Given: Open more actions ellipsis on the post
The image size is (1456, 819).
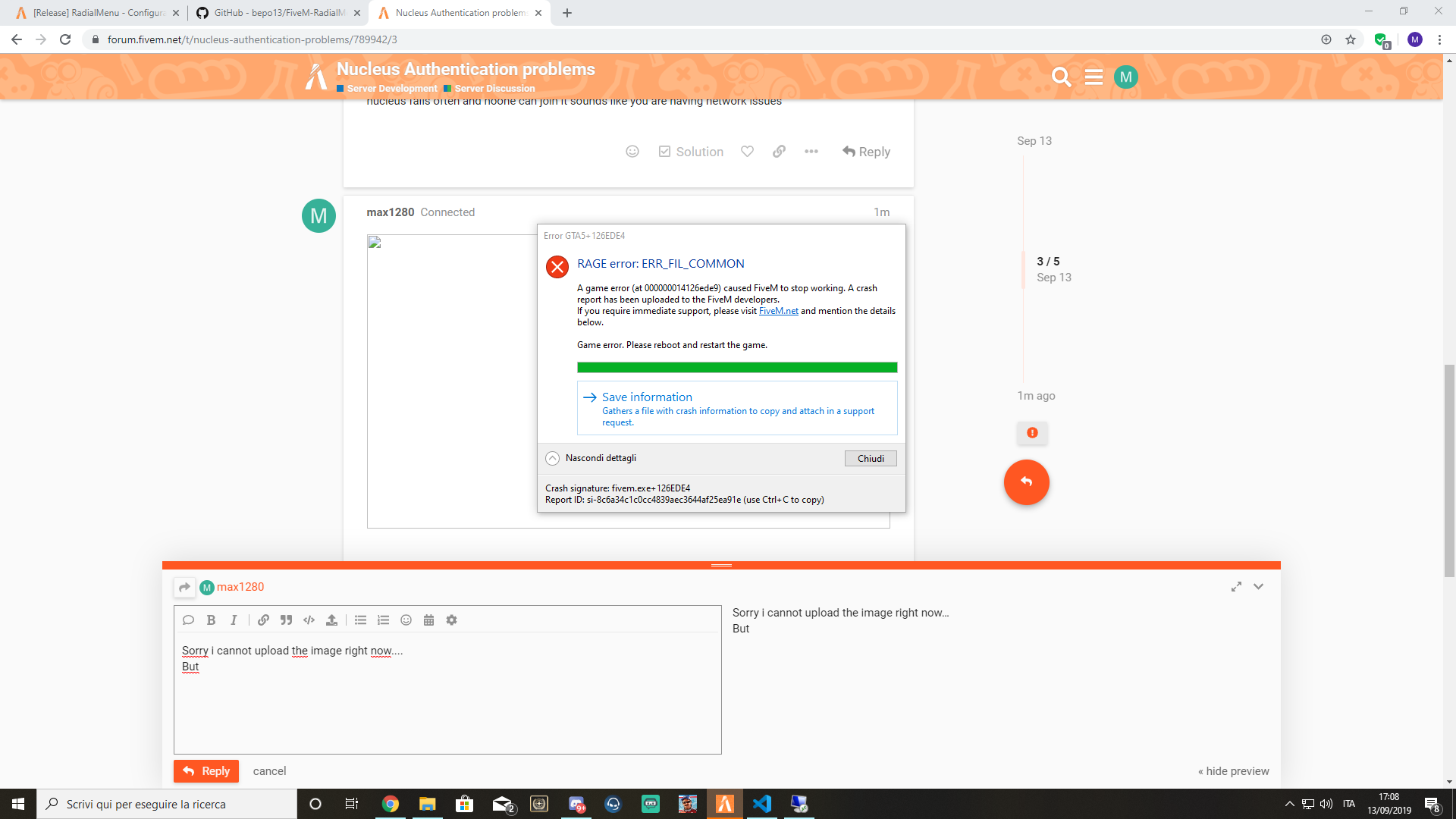Looking at the screenshot, I should tap(811, 152).
